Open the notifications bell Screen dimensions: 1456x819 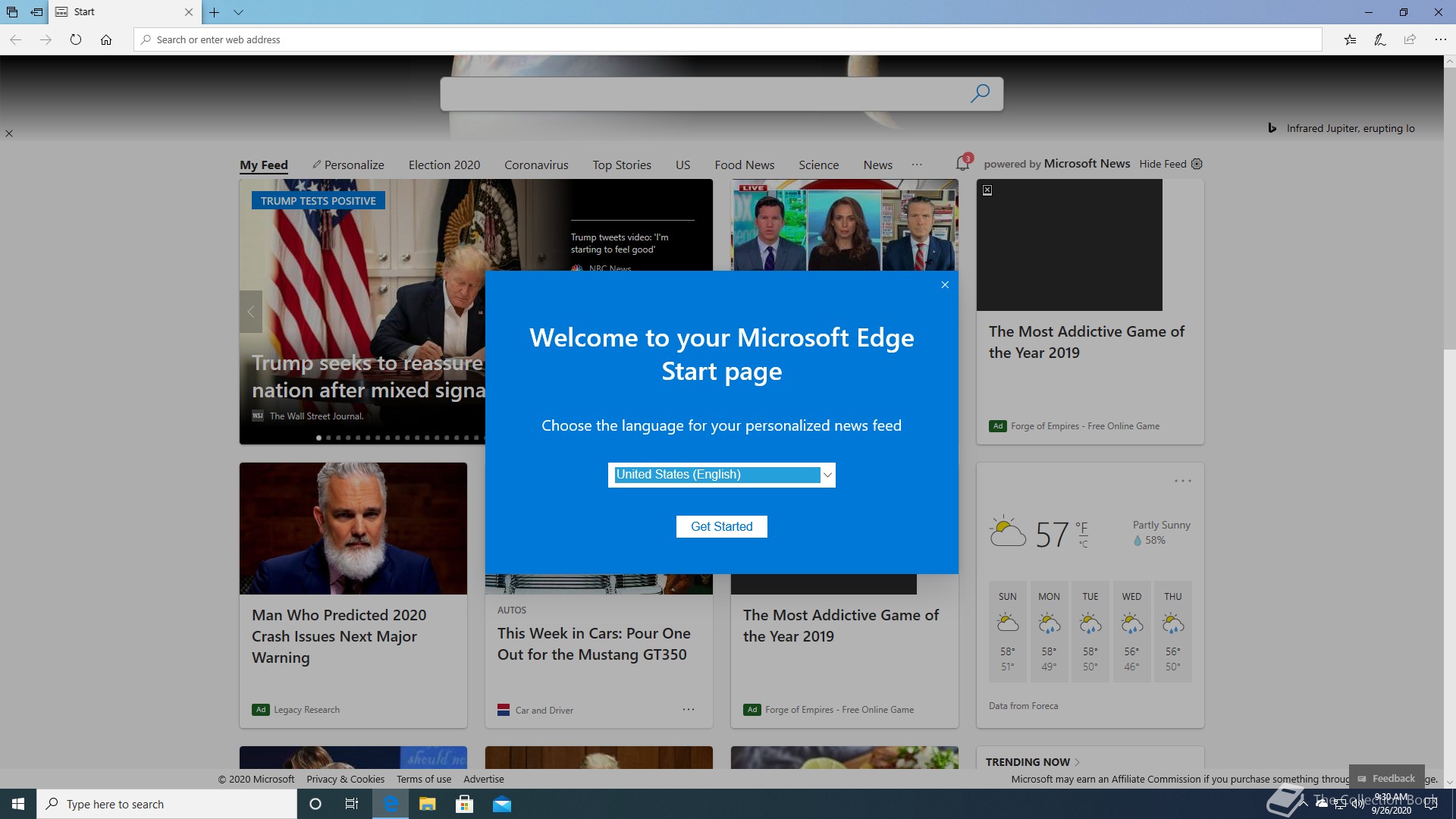963,162
